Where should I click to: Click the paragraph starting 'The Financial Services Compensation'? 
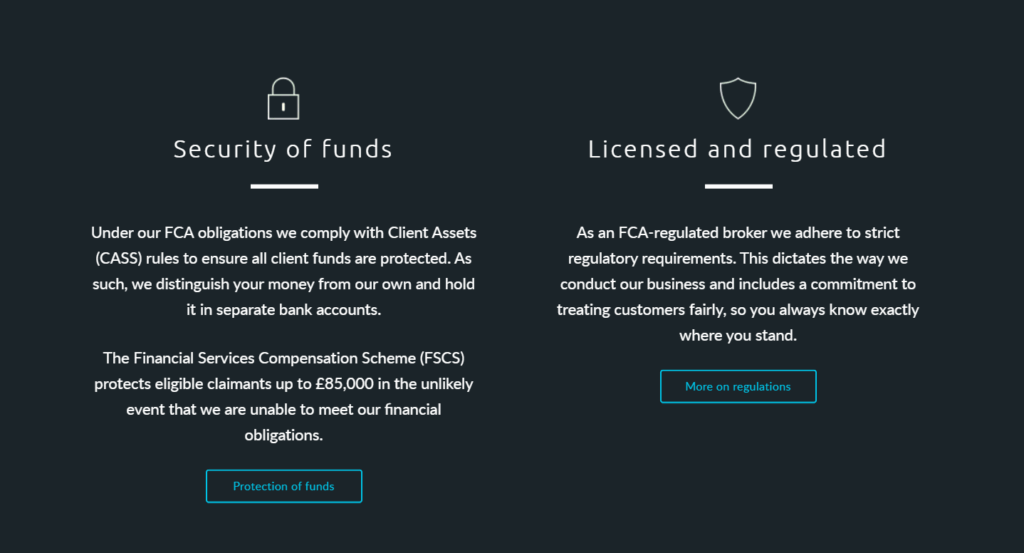[x=284, y=396]
